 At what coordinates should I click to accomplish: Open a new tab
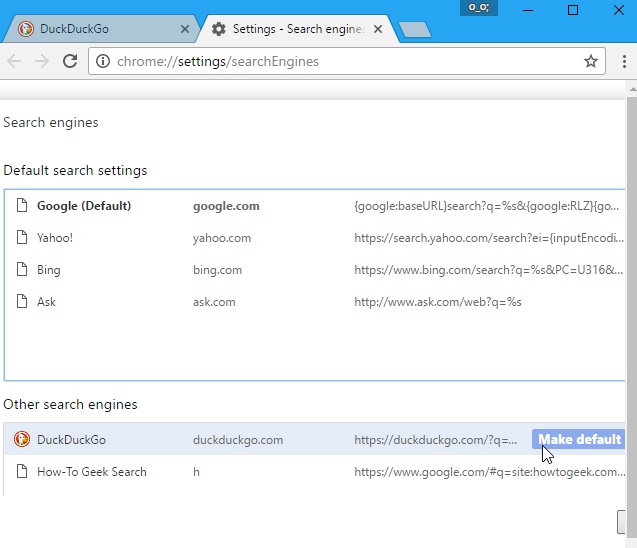[x=415, y=30]
